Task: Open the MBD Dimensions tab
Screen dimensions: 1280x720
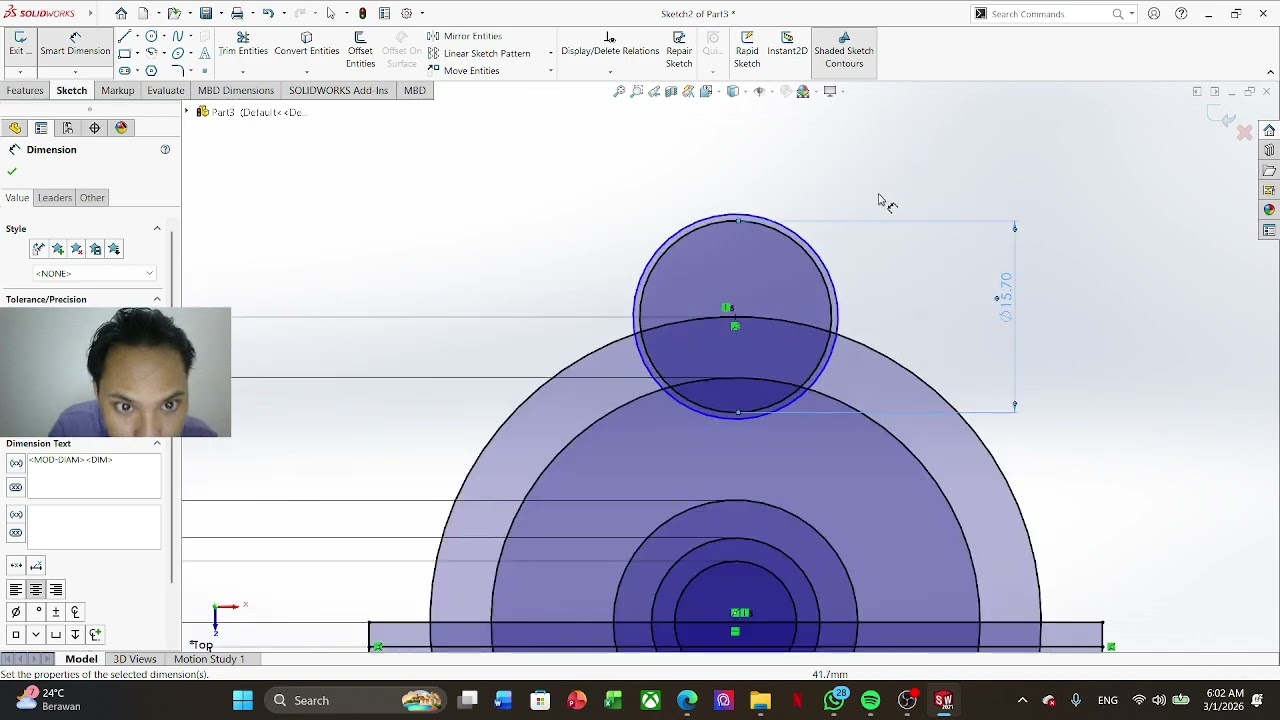Action: point(236,90)
